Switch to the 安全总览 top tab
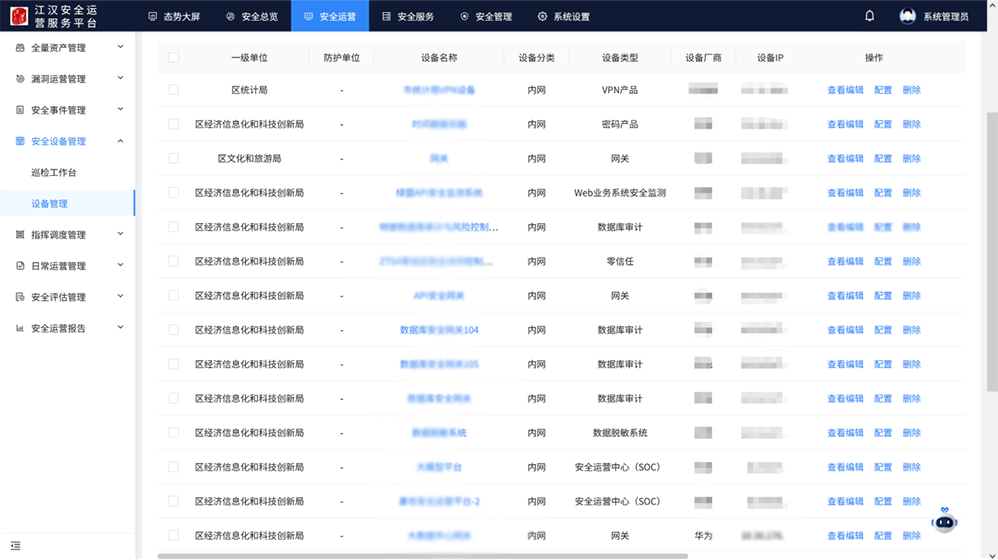This screenshot has width=998, height=560. click(252, 17)
